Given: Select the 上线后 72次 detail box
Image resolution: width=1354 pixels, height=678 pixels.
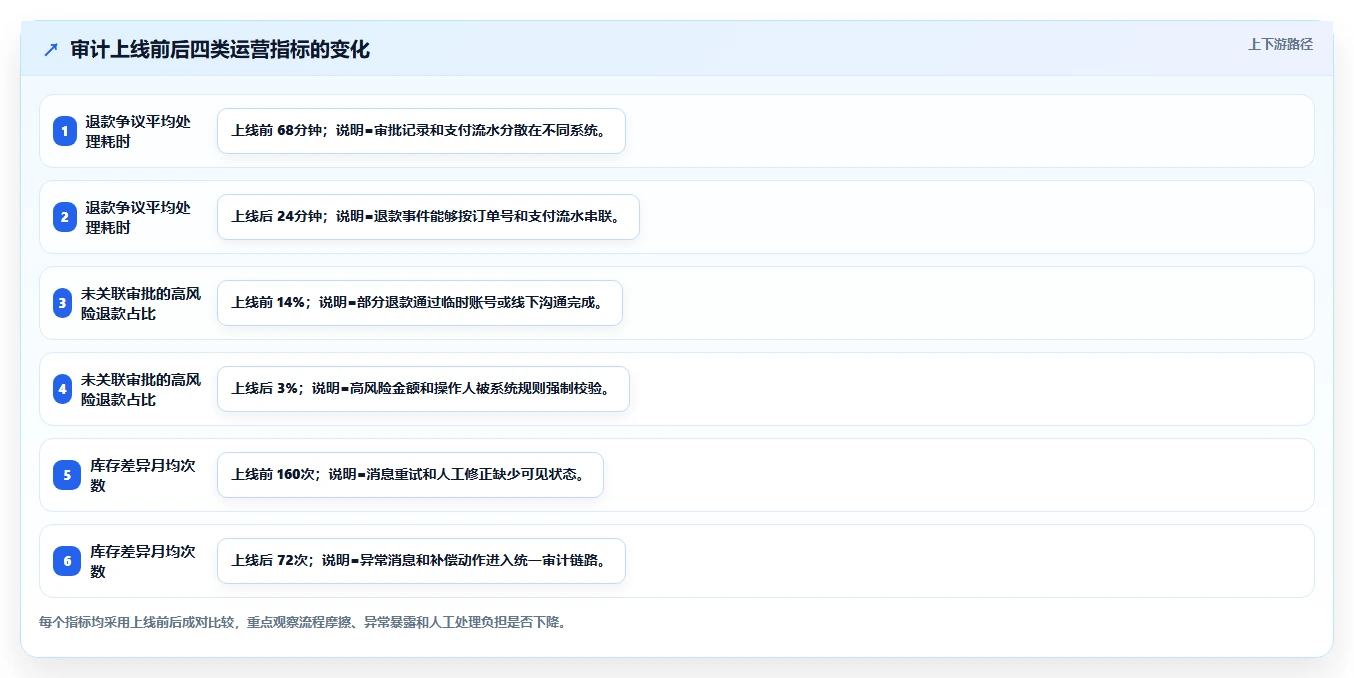Looking at the screenshot, I should [x=421, y=561].
